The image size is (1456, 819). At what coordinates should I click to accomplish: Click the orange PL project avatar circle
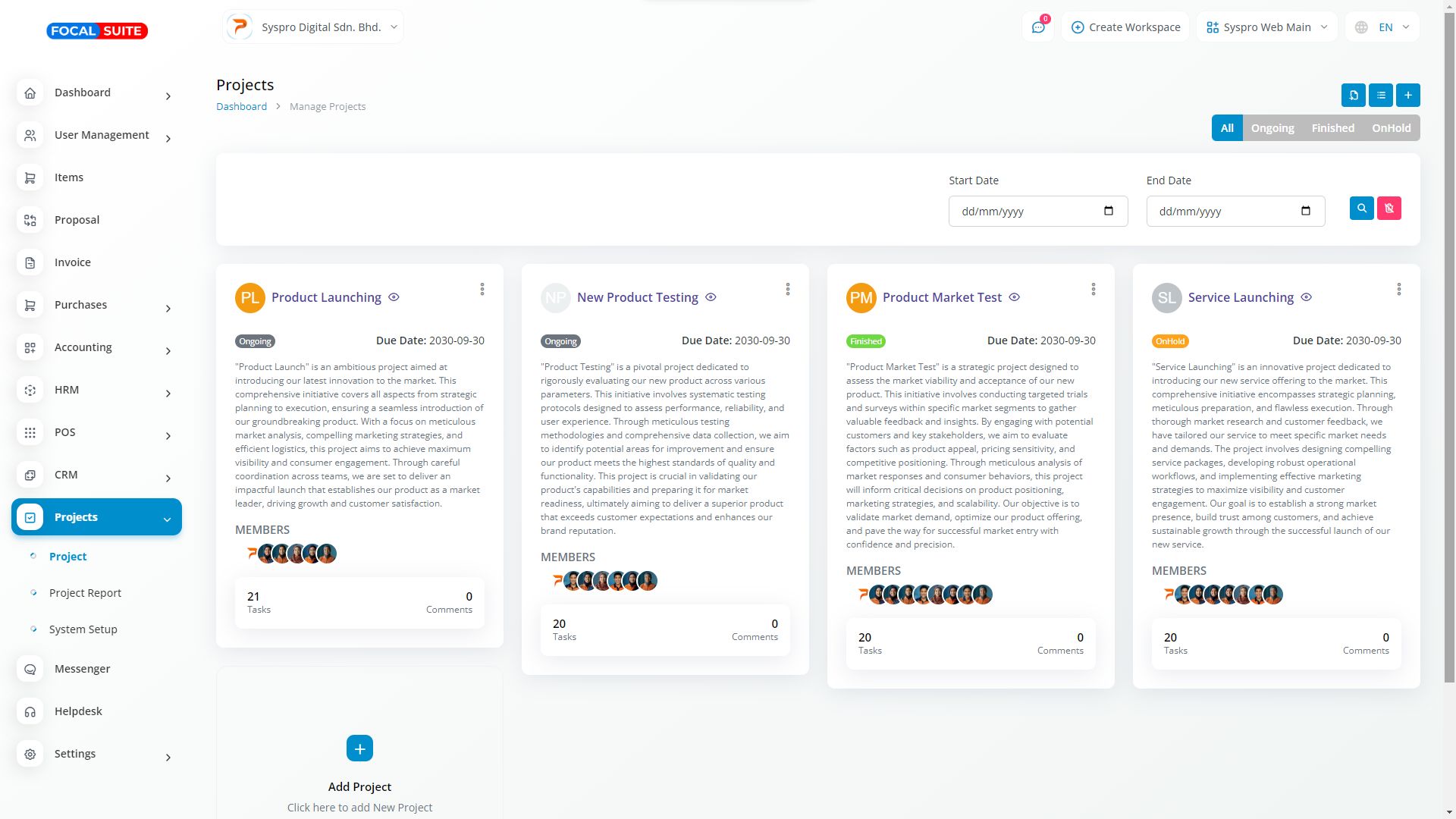[x=250, y=298]
